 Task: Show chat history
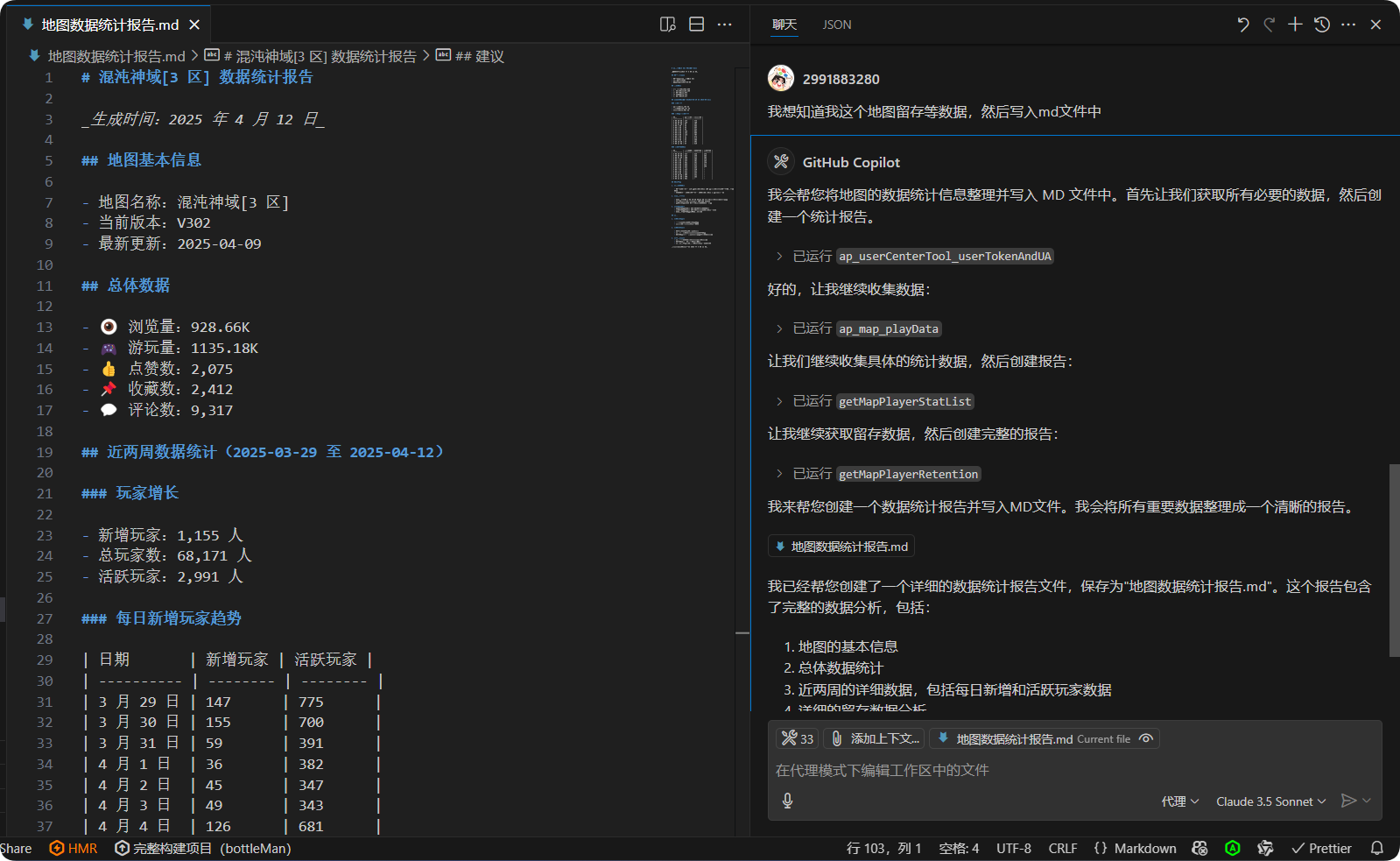[1322, 25]
